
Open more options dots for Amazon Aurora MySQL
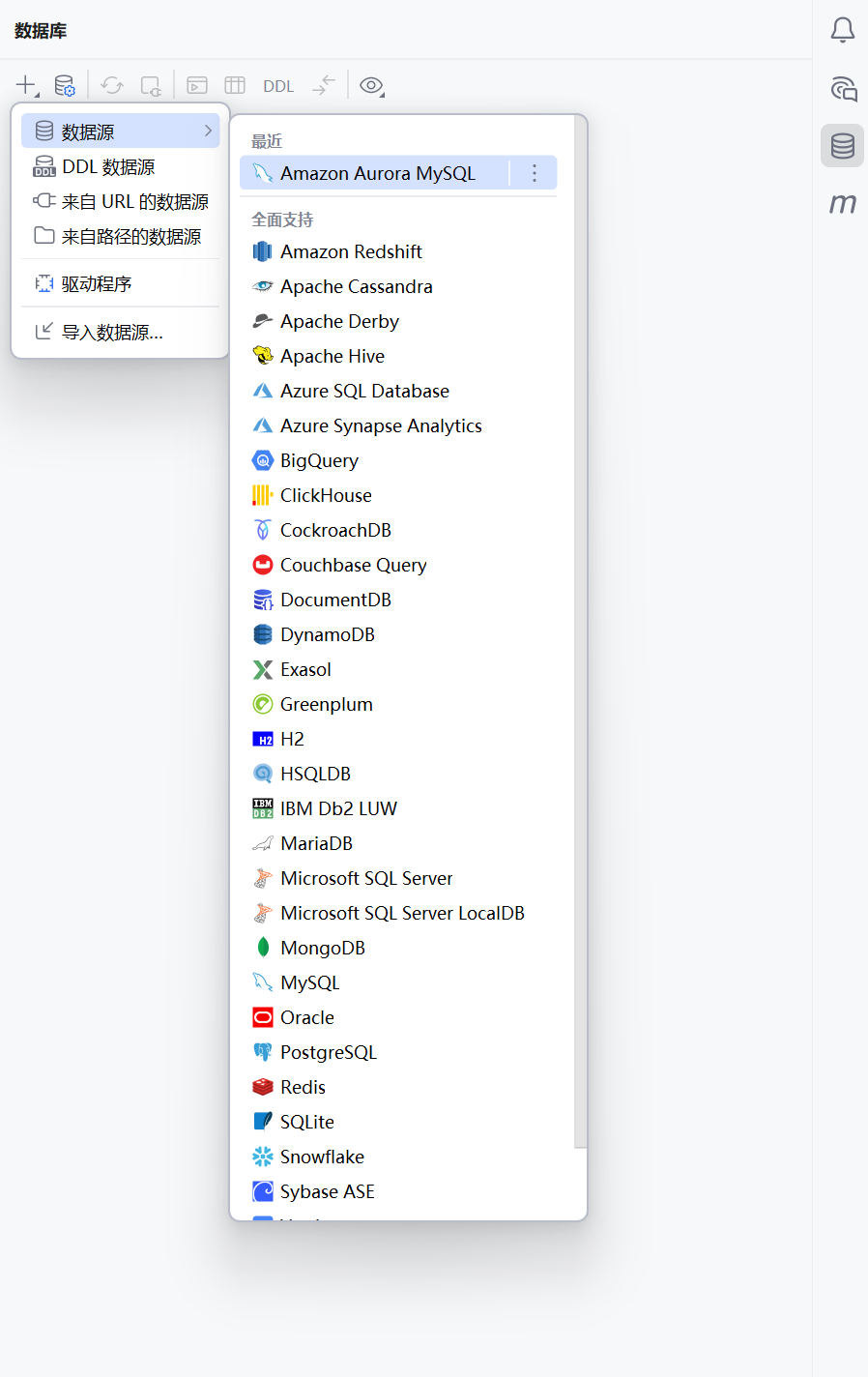[x=535, y=173]
